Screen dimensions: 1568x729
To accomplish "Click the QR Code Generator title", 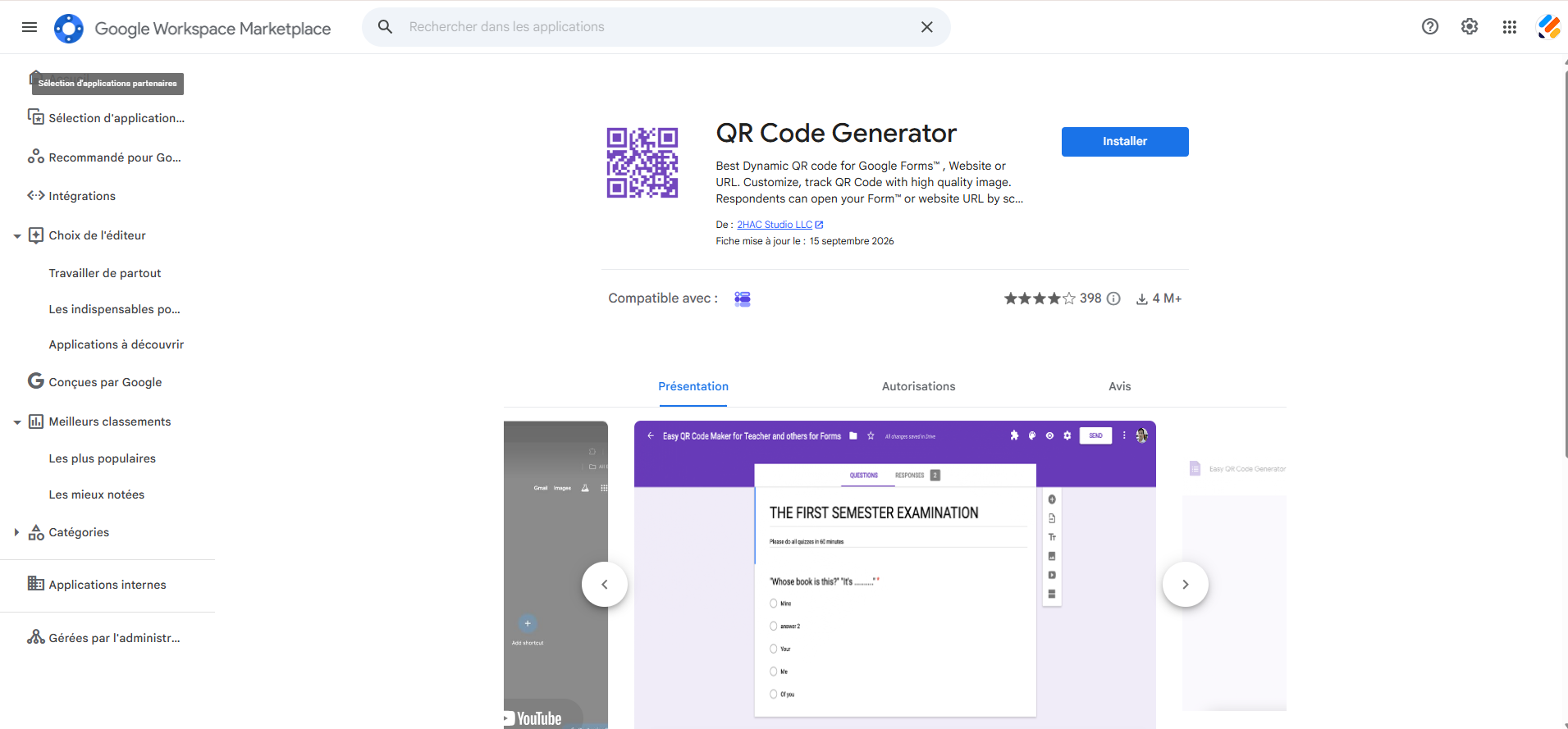I will pos(836,133).
